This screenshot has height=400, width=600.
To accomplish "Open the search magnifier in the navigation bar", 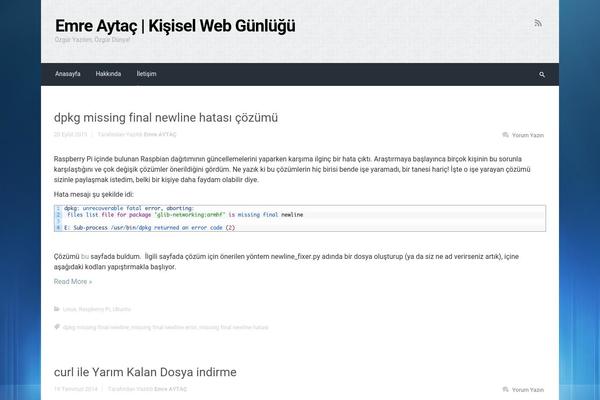I will [542, 75].
